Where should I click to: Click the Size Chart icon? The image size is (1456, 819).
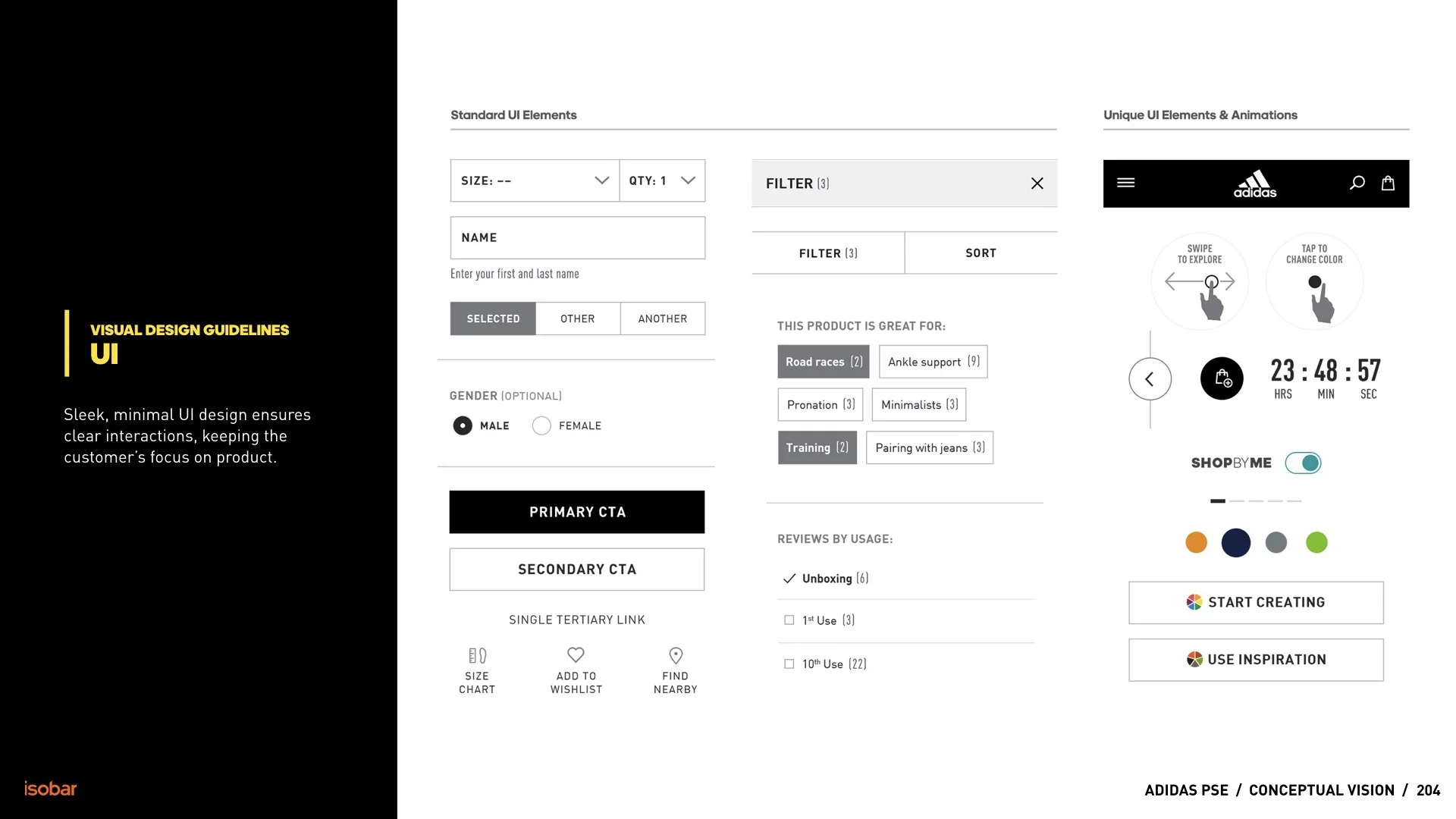point(477,656)
